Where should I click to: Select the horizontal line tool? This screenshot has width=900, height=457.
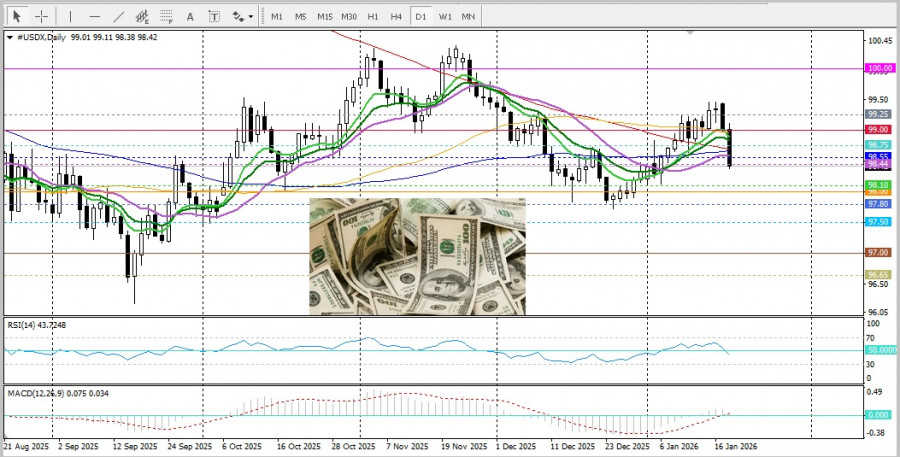95,16
